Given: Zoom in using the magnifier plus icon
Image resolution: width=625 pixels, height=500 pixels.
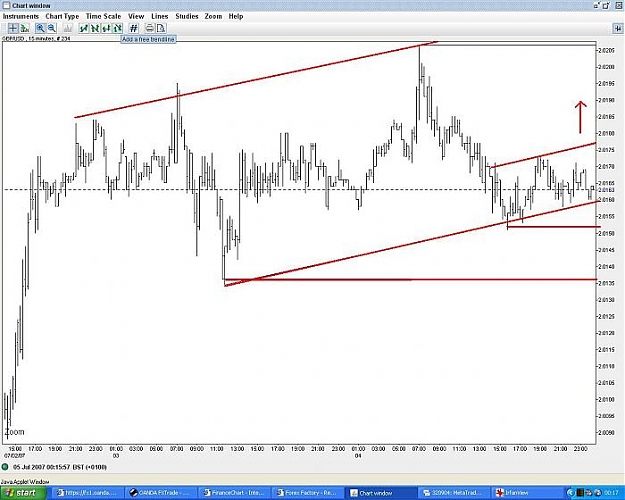Looking at the screenshot, I should coord(40,28).
